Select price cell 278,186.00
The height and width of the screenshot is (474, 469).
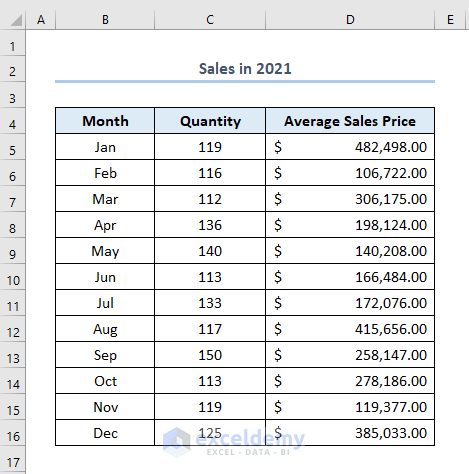point(350,381)
